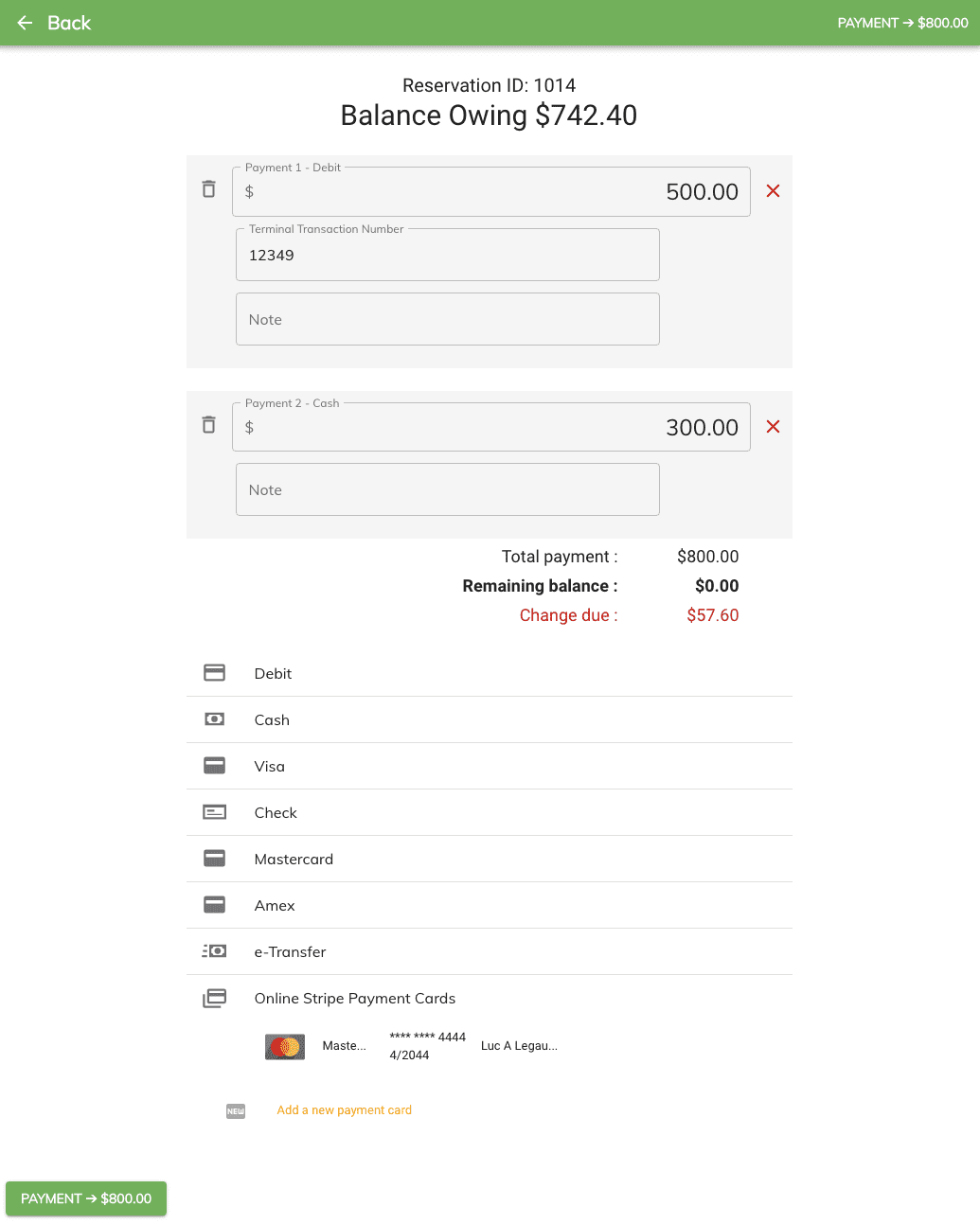Click the e-Transfer icon

click(215, 951)
